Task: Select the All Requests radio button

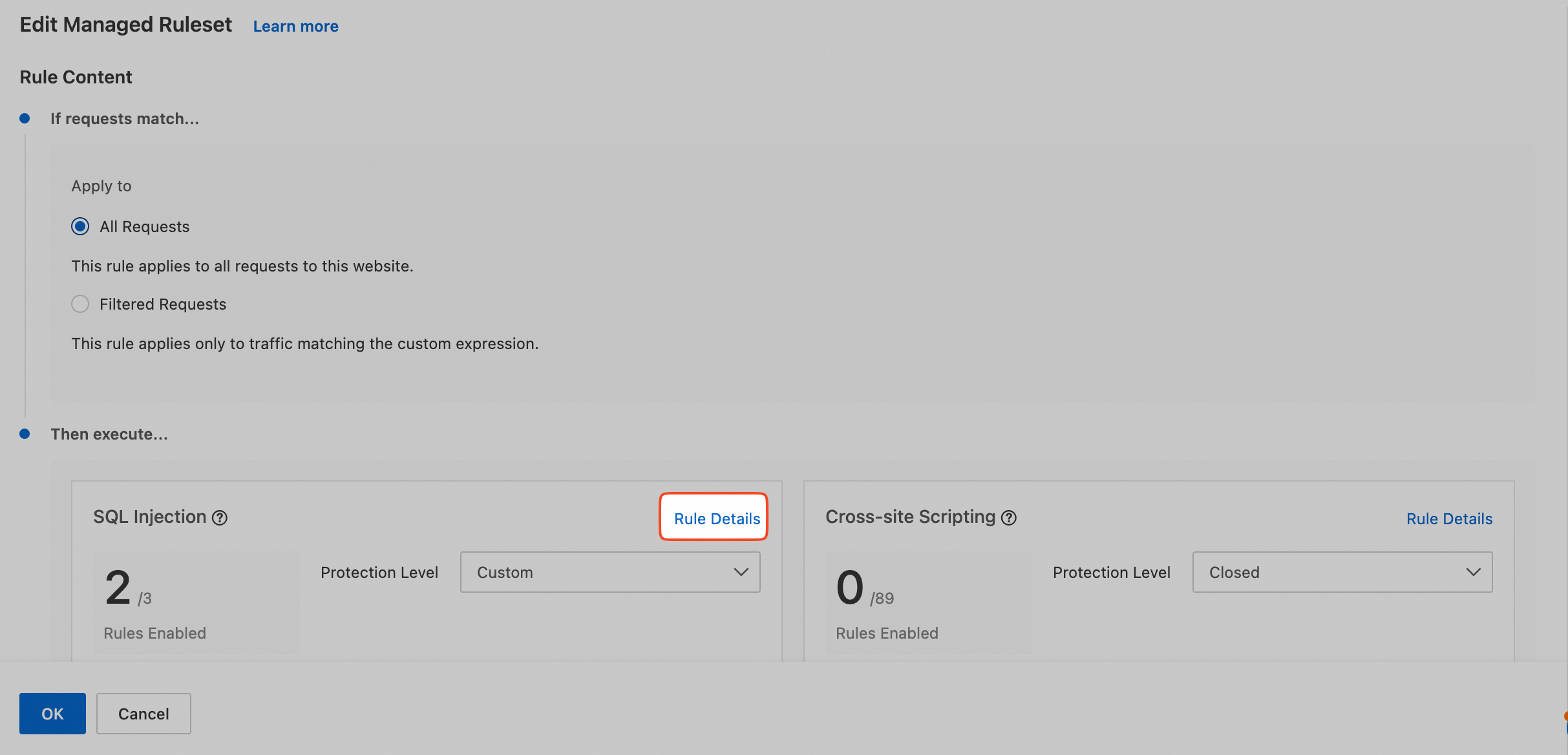Action: tap(80, 226)
